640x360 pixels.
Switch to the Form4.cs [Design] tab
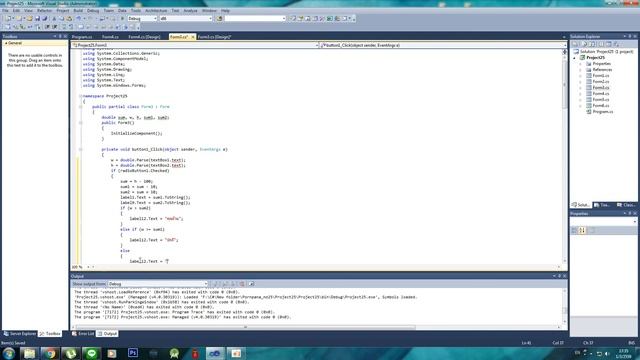coord(144,37)
